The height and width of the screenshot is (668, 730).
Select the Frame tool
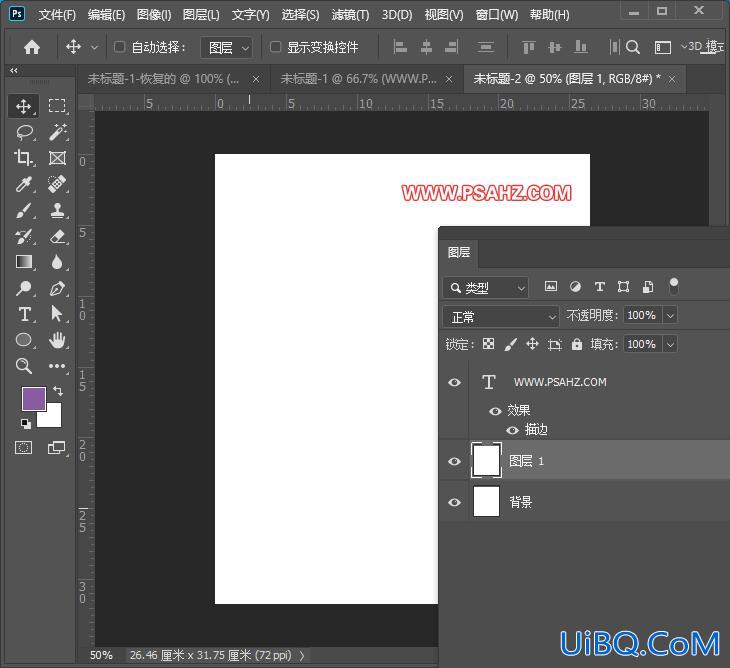coord(57,158)
